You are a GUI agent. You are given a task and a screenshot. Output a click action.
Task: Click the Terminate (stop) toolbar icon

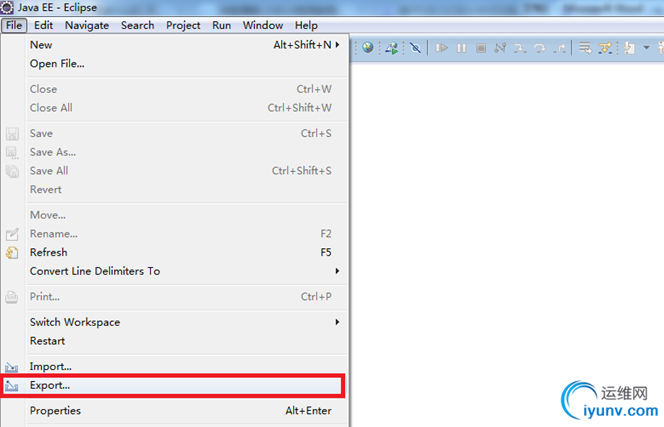(x=481, y=48)
